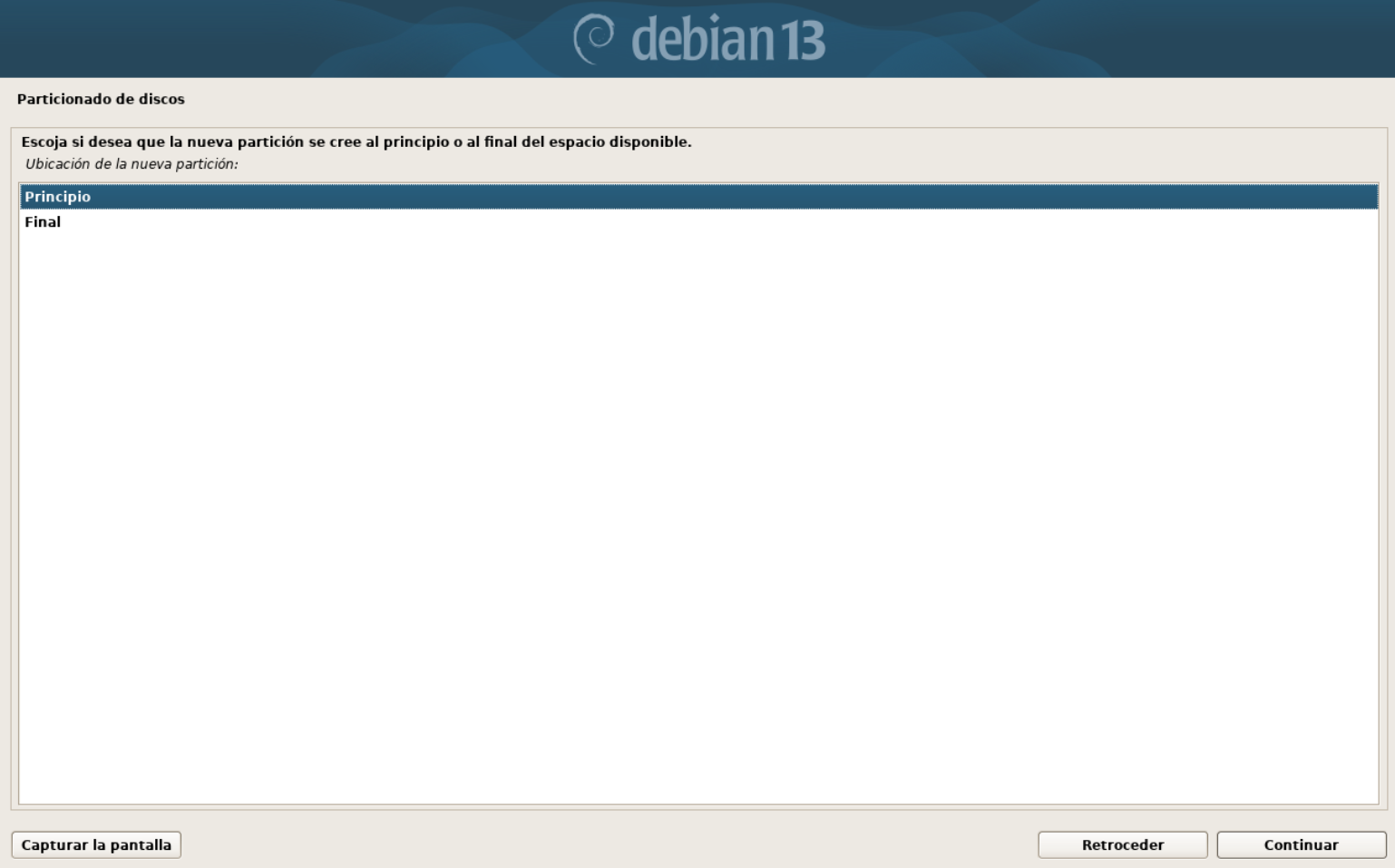The height and width of the screenshot is (868, 1395).
Task: Click the debian 13 banner text
Action: tap(699, 39)
